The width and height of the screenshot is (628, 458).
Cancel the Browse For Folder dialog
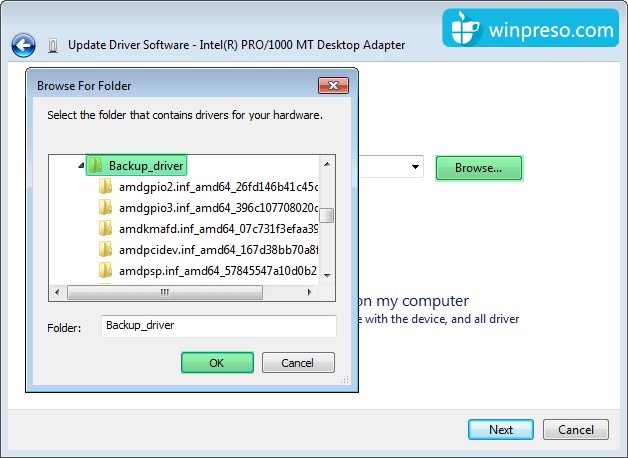298,363
